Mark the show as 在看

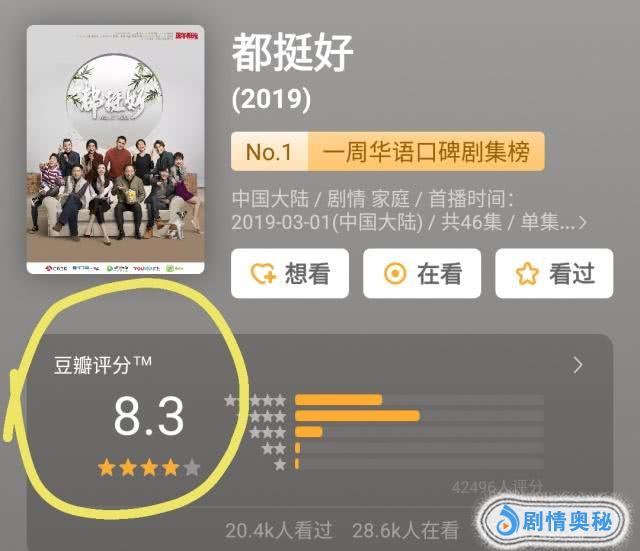422,273
